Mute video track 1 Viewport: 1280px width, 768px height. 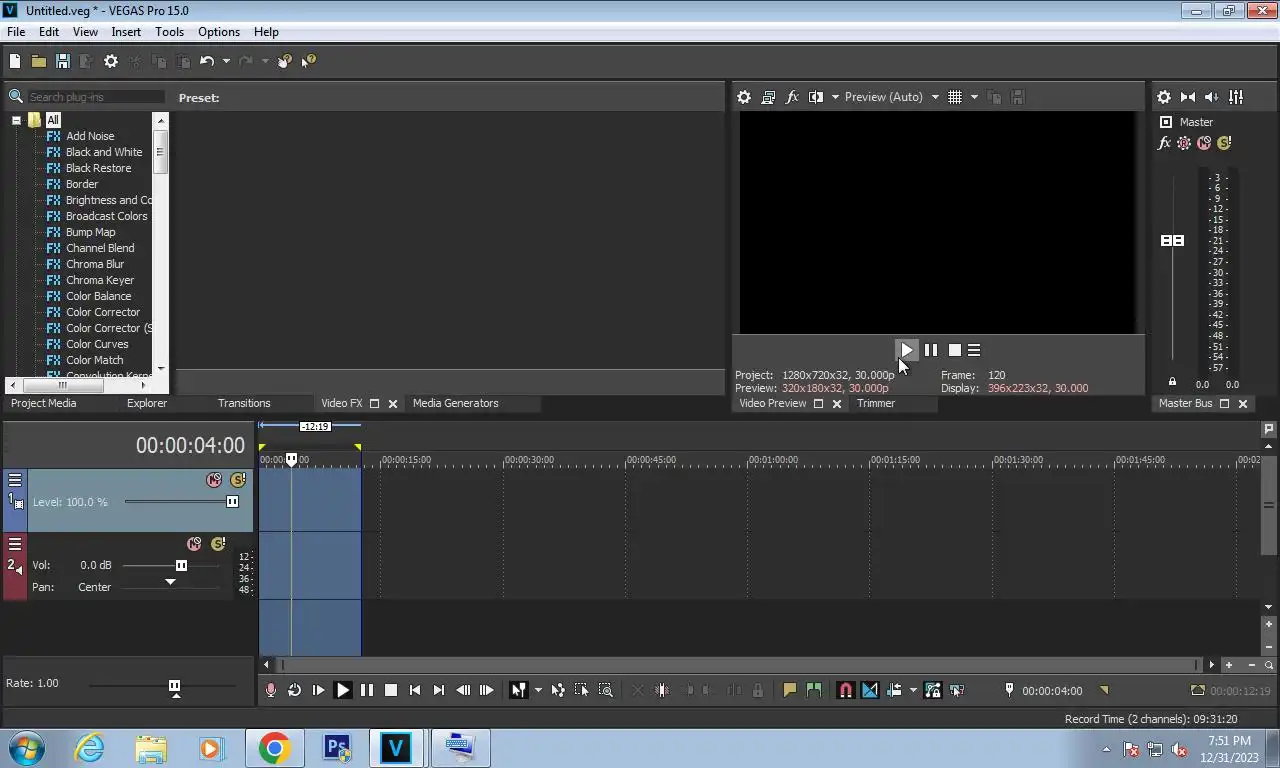(x=214, y=480)
